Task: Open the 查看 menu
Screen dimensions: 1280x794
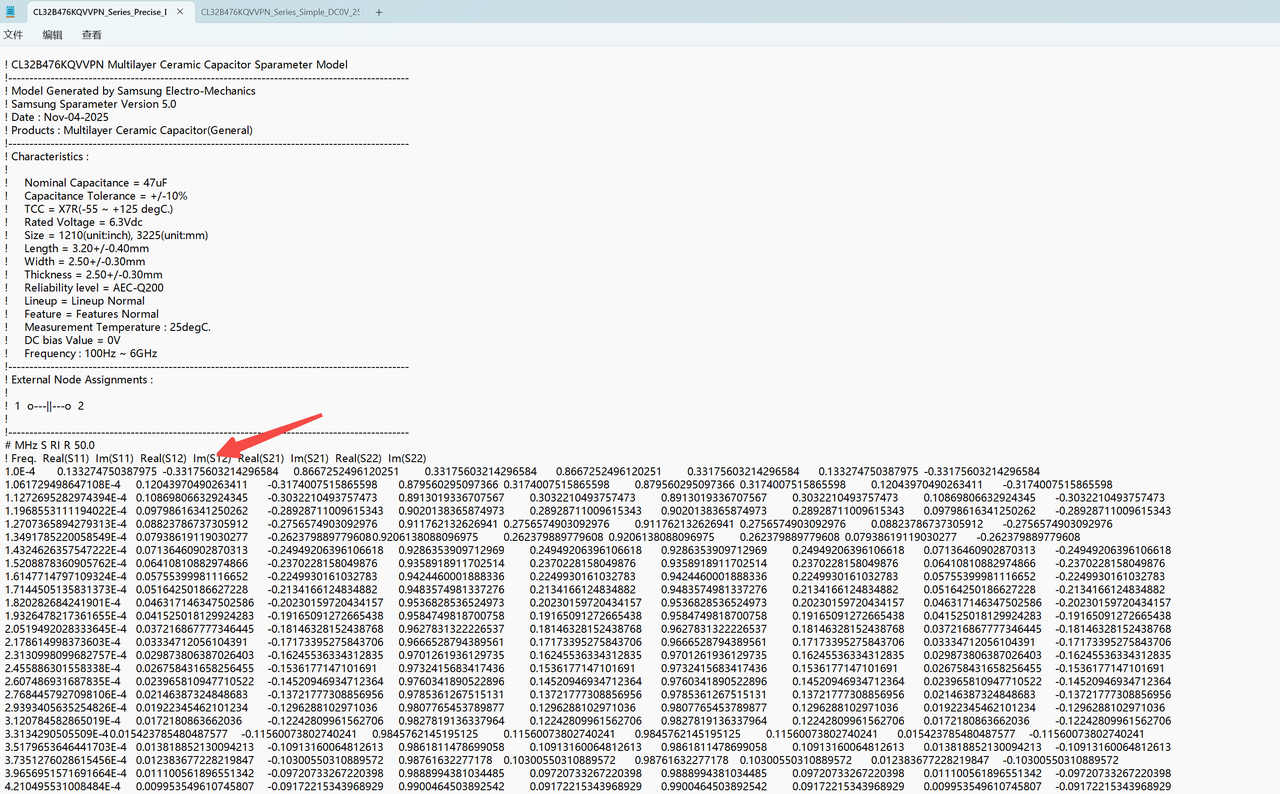Action: (92, 35)
